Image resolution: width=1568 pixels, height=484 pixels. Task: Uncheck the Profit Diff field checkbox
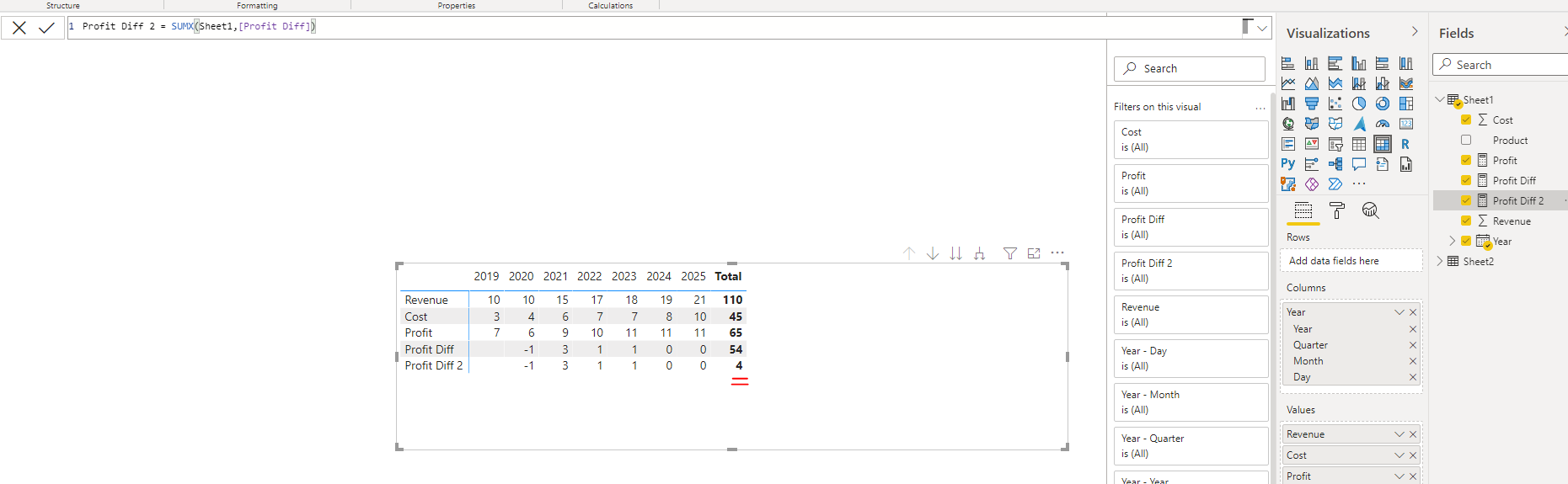coord(1466,180)
